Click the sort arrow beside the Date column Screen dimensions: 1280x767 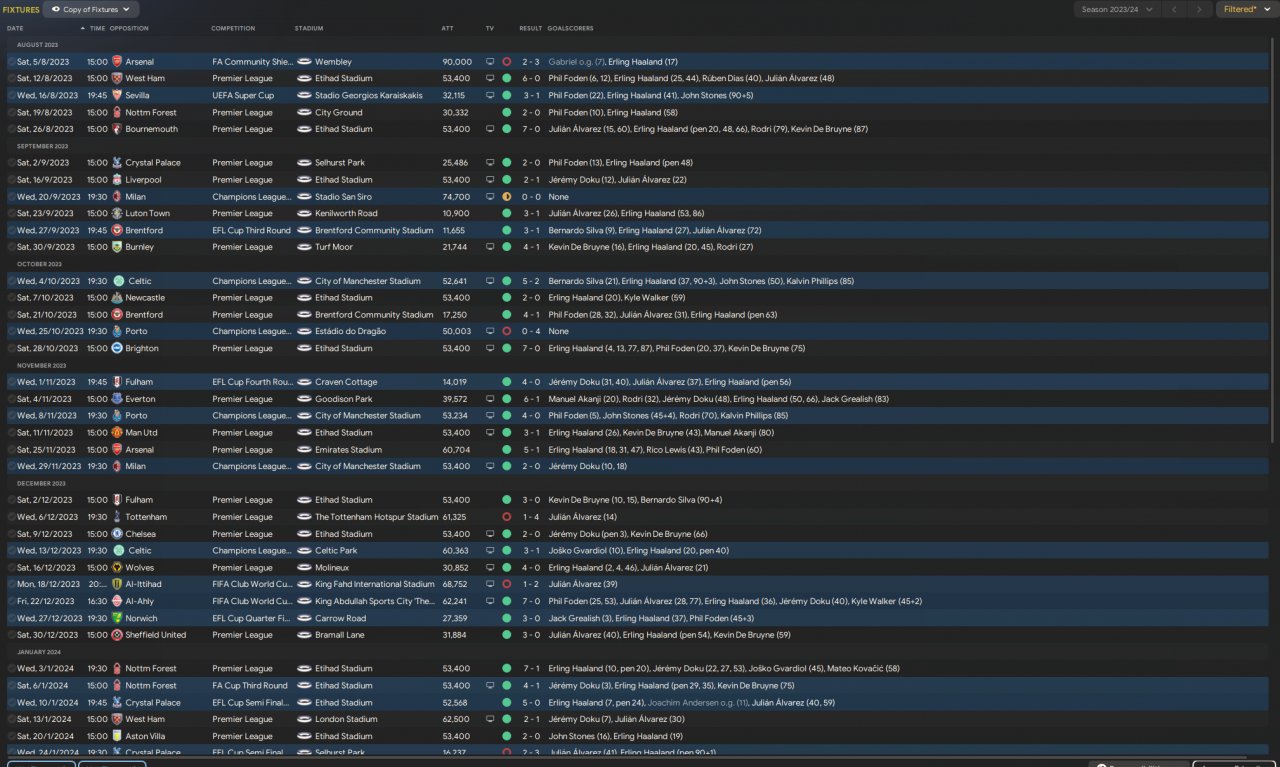tap(83, 29)
